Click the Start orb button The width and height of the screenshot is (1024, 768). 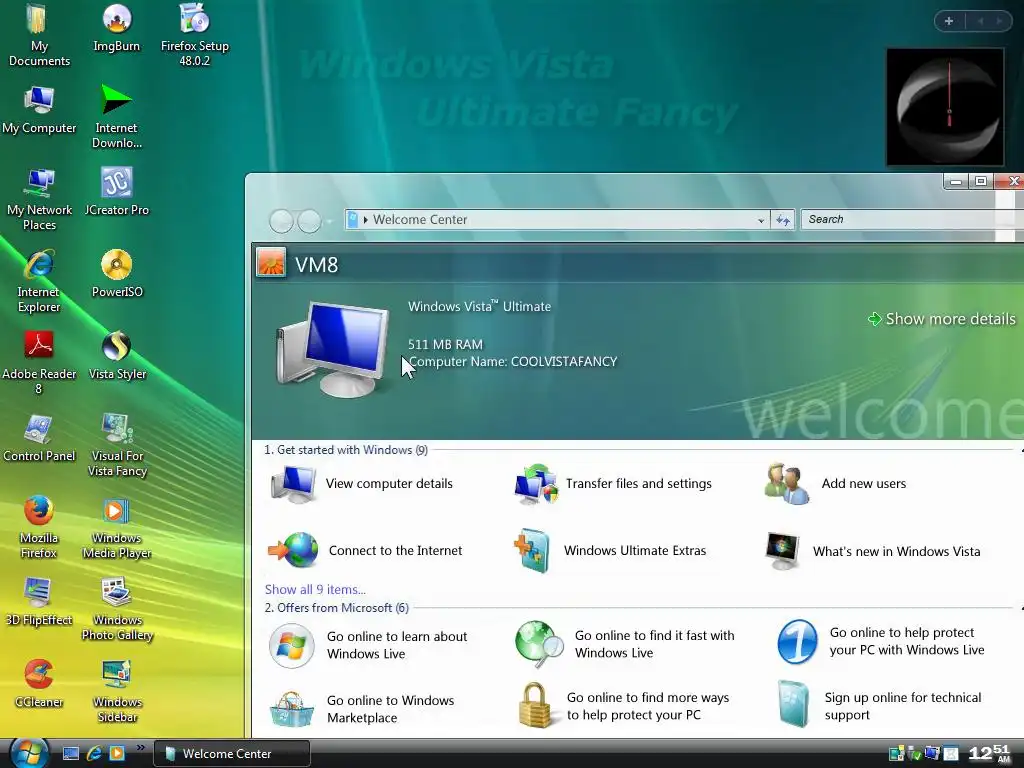[x=29, y=753]
